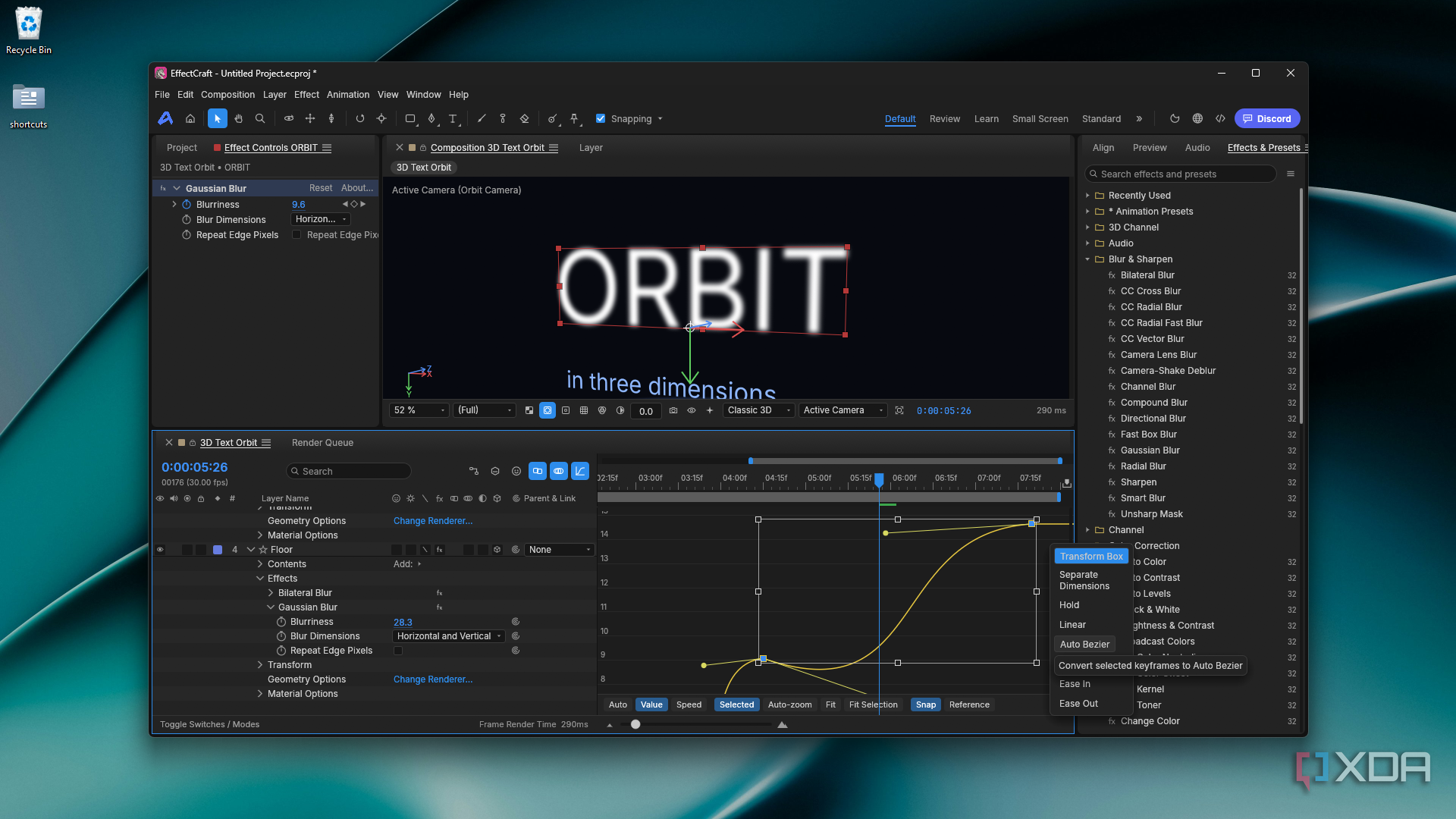Open the Composition menu

tap(227, 95)
